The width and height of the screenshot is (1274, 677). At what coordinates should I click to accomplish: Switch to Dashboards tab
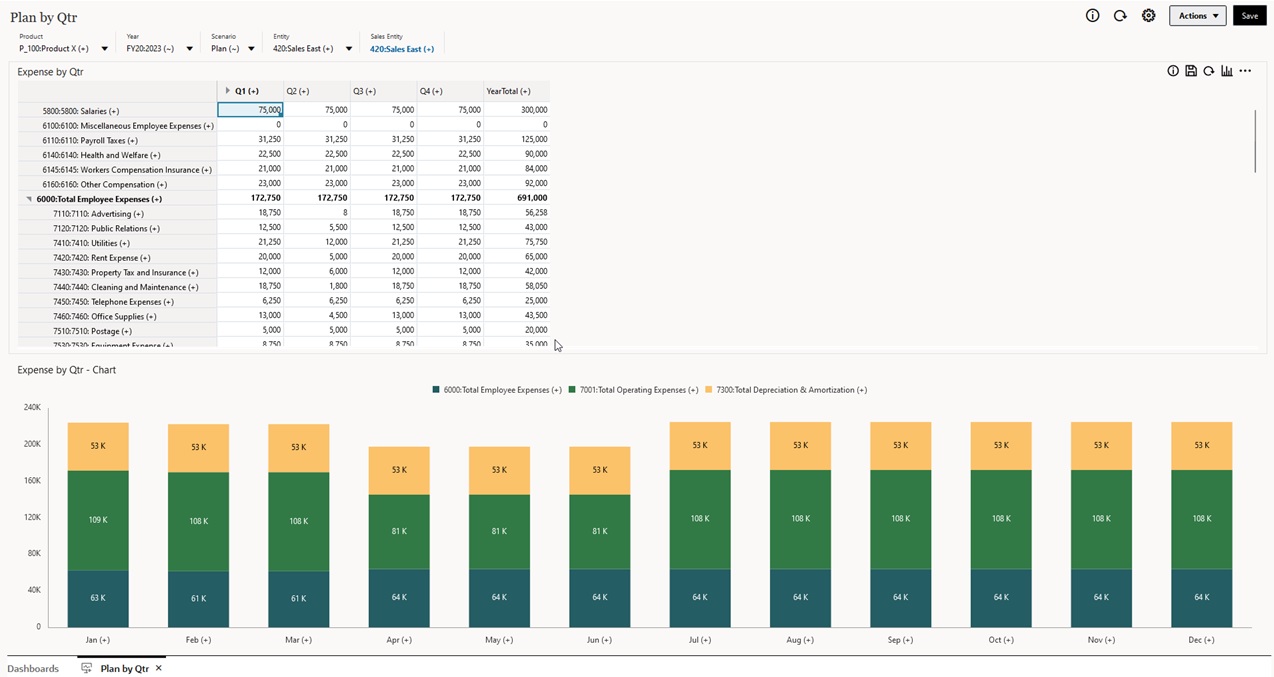(33, 668)
